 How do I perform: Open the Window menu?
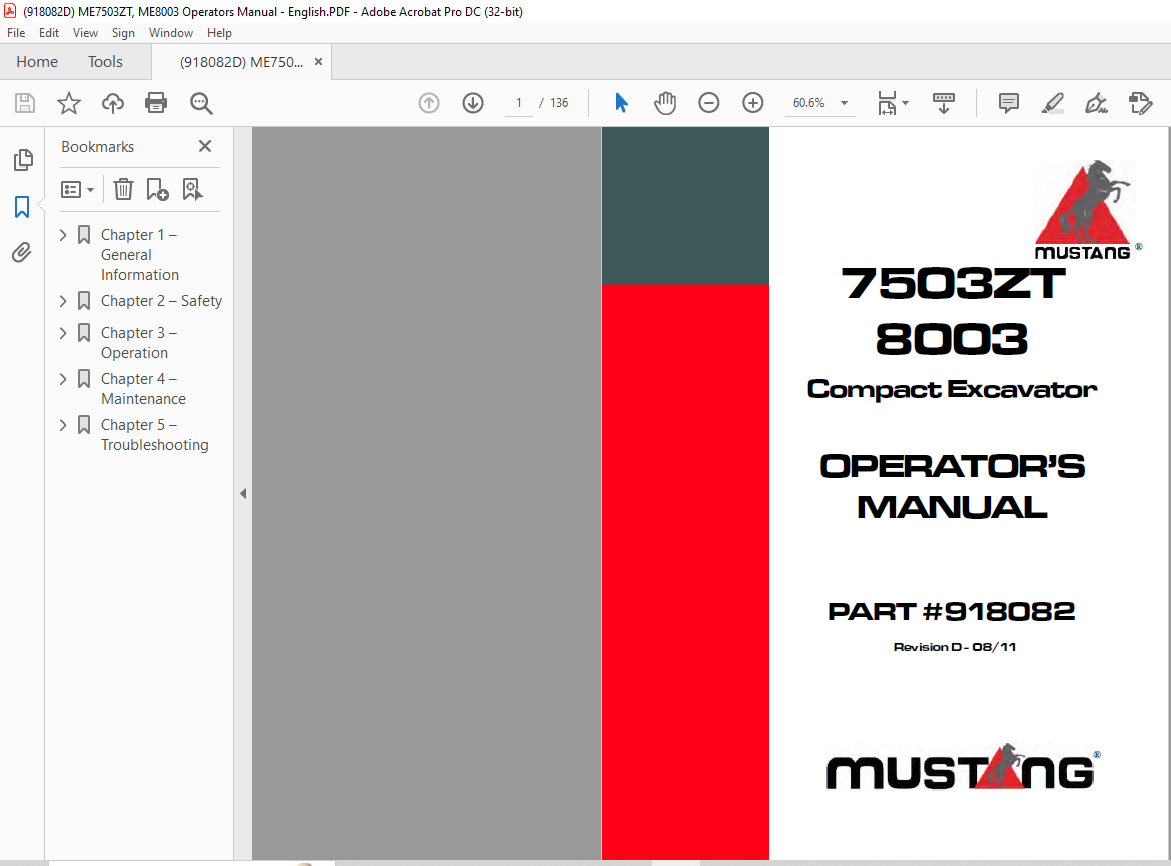[170, 33]
